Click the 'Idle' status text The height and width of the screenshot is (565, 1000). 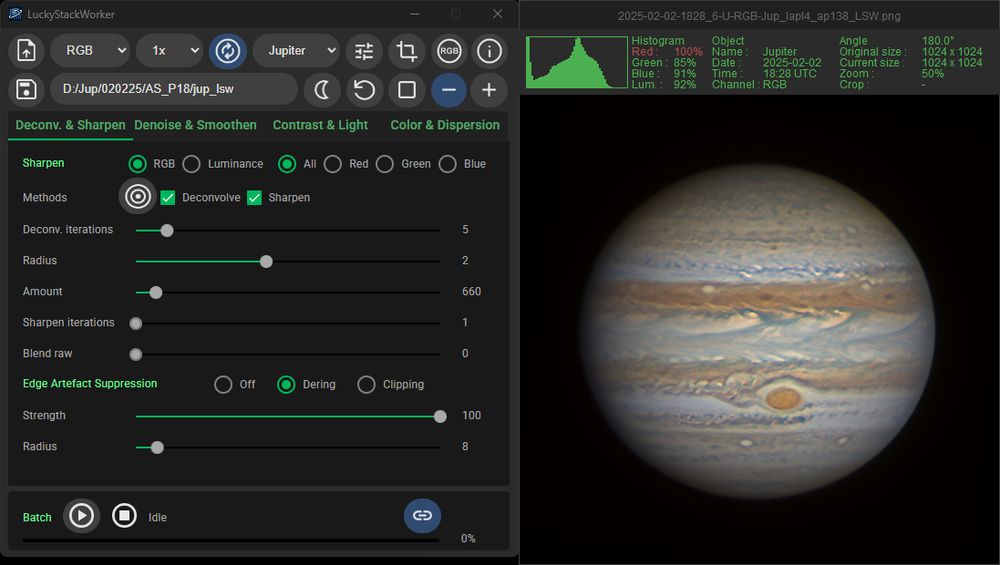point(158,517)
